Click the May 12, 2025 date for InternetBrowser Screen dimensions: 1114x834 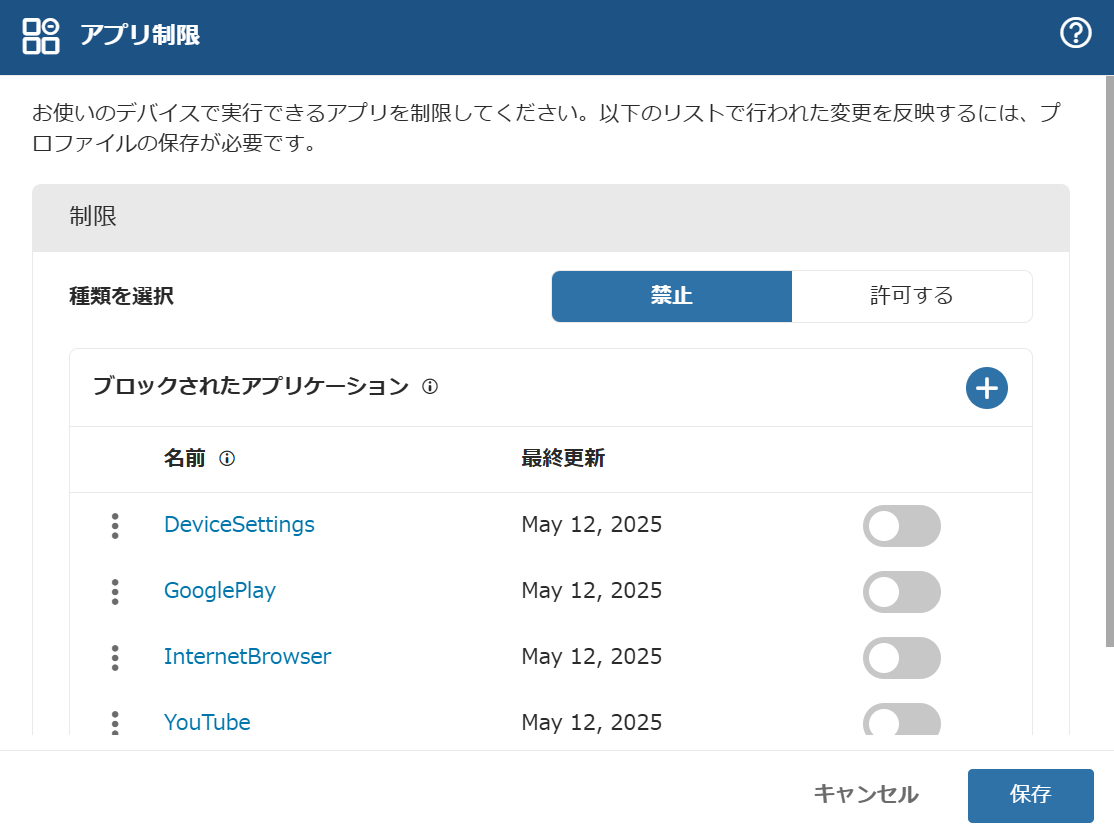(591, 656)
